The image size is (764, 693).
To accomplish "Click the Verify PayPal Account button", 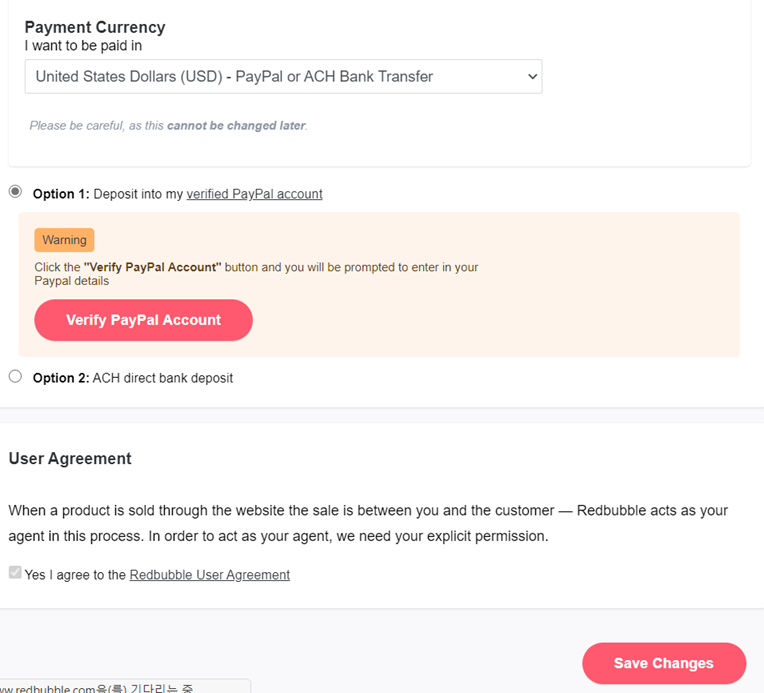I will (x=143, y=320).
